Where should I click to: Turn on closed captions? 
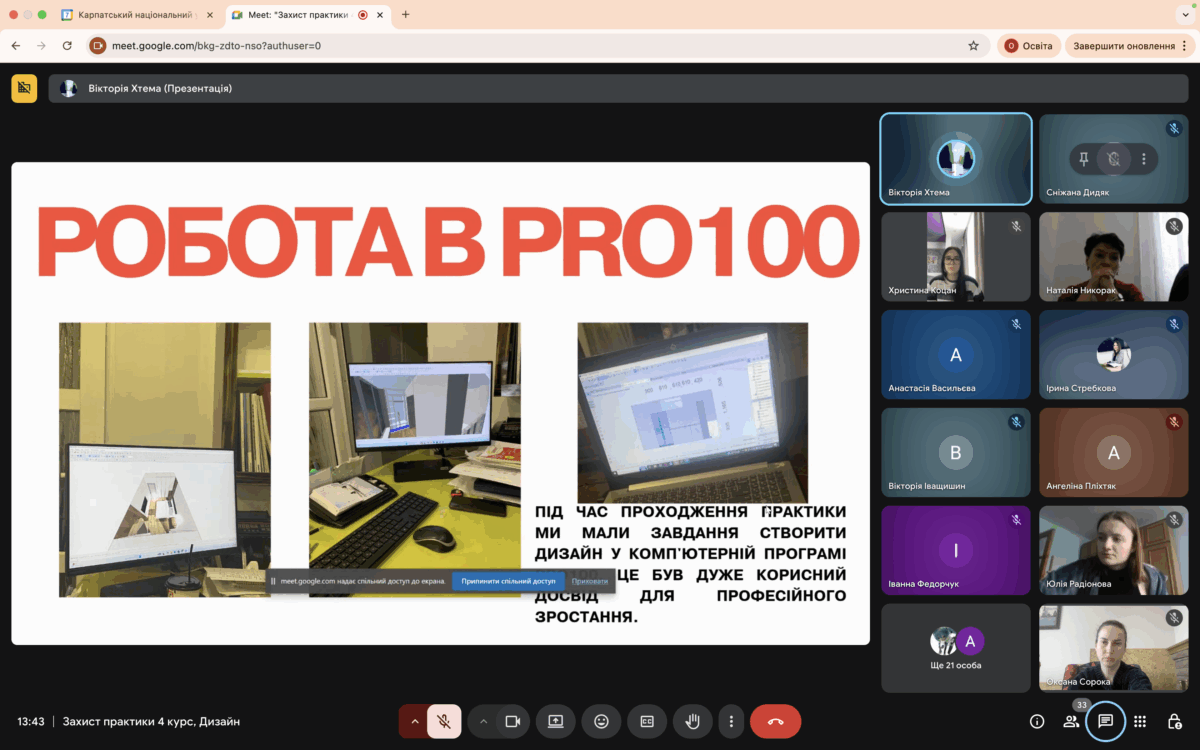coord(647,721)
